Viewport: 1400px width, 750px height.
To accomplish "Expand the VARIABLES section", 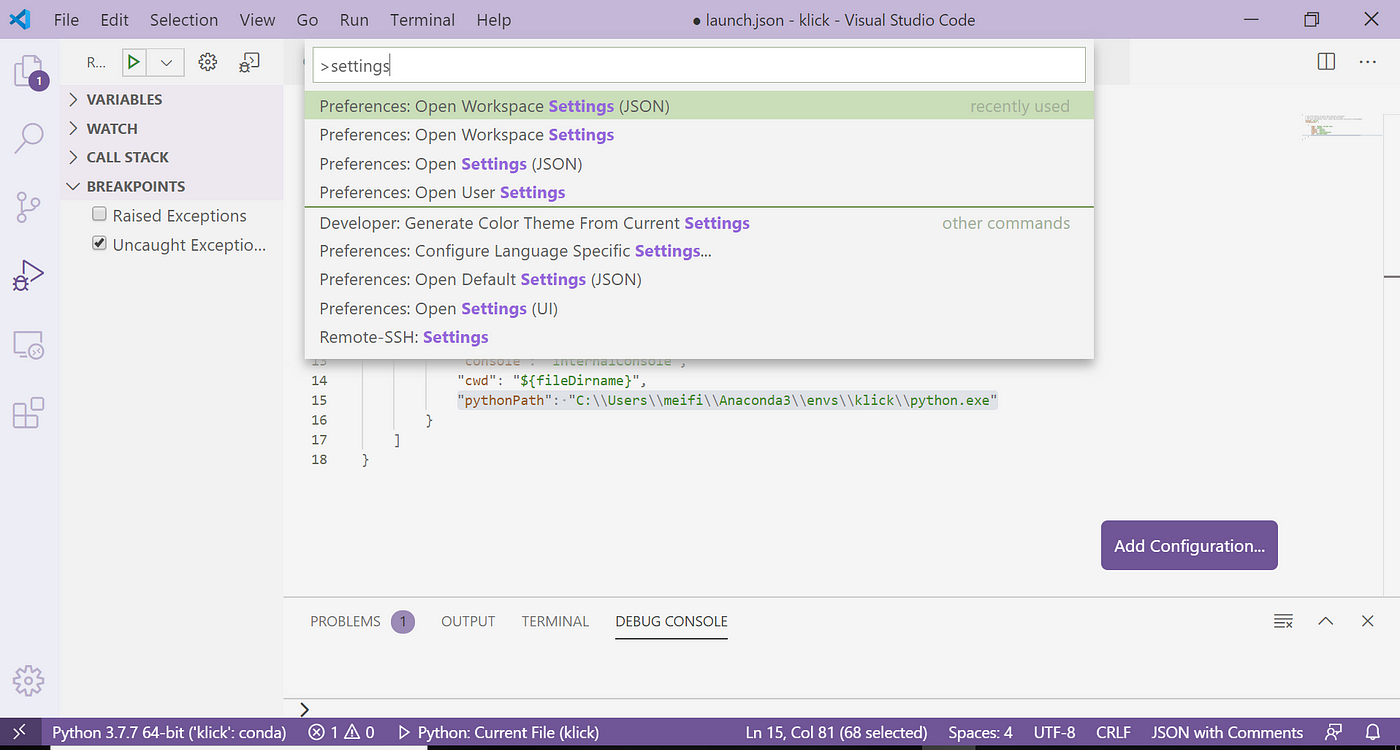I will click(172, 99).
